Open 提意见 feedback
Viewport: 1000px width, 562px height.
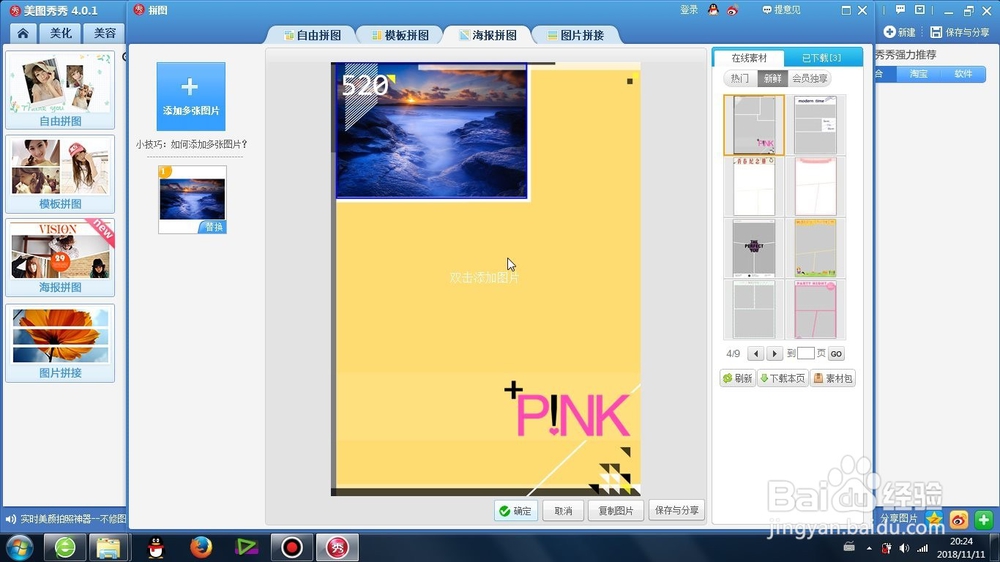point(781,10)
